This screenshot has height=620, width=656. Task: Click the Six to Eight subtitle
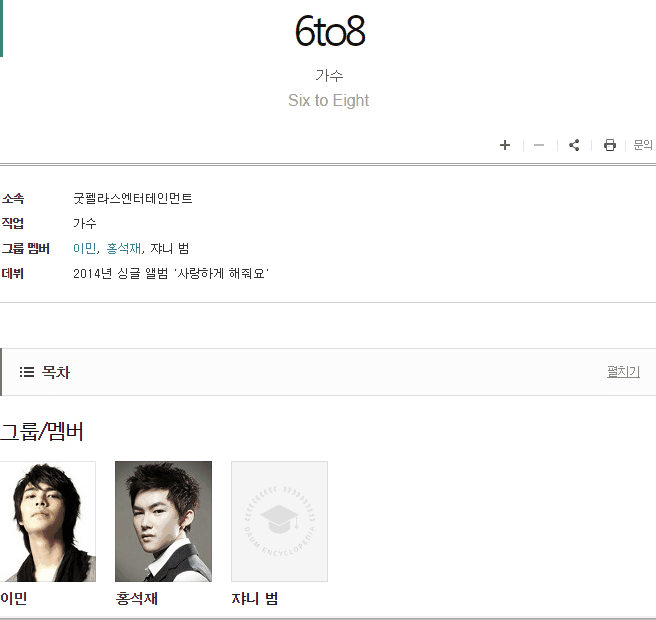pyautogui.click(x=328, y=100)
